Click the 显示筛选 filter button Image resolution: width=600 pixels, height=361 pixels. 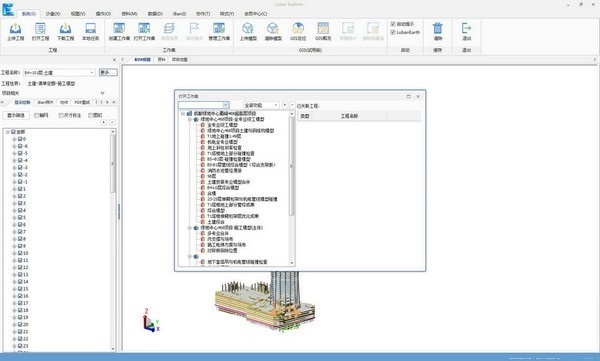[16, 115]
